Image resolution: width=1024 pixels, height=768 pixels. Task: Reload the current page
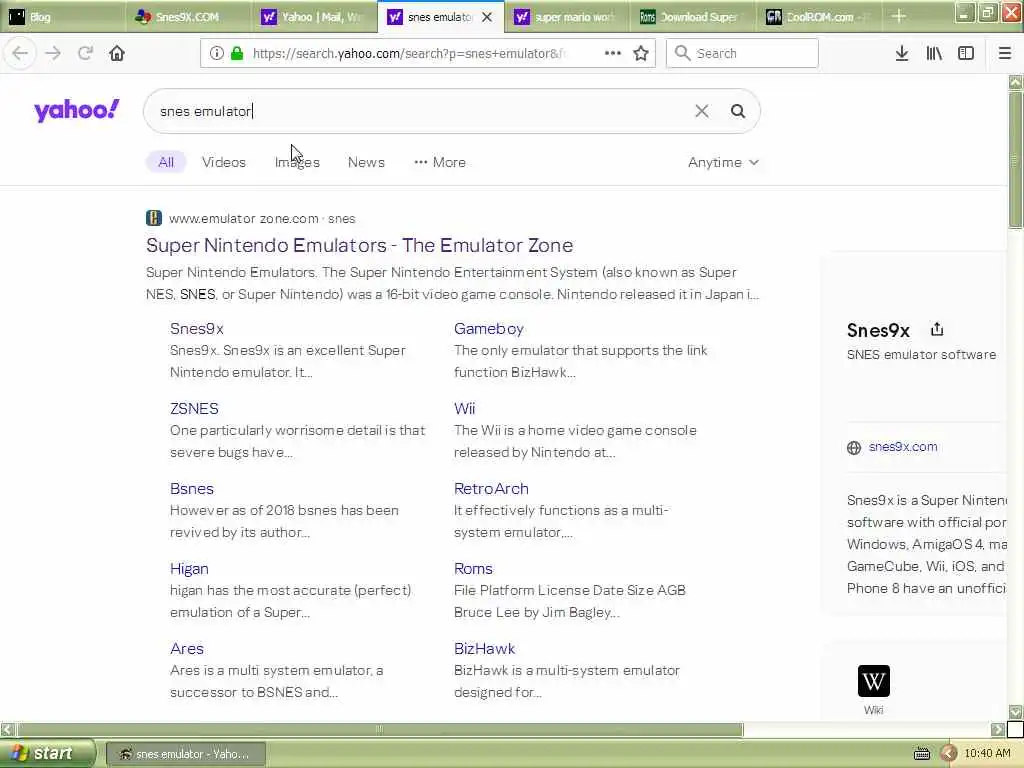tap(85, 53)
